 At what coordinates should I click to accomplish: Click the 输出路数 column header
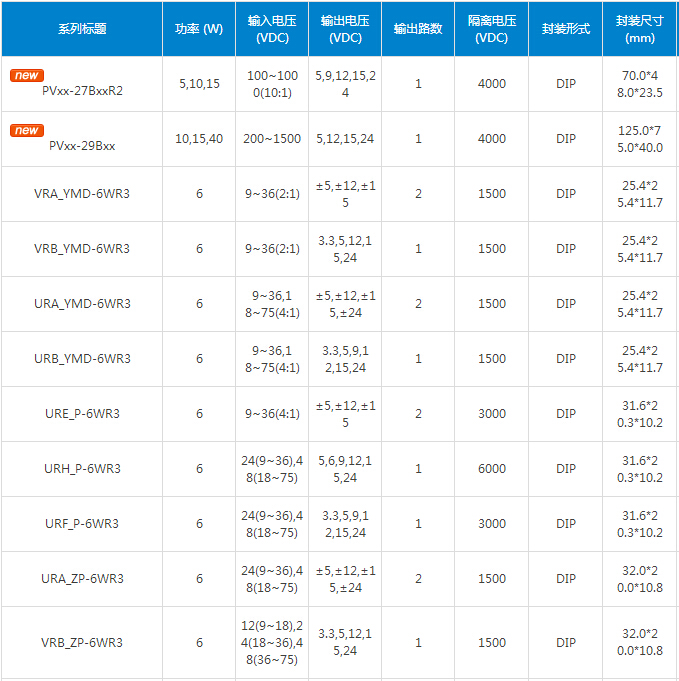[418, 29]
